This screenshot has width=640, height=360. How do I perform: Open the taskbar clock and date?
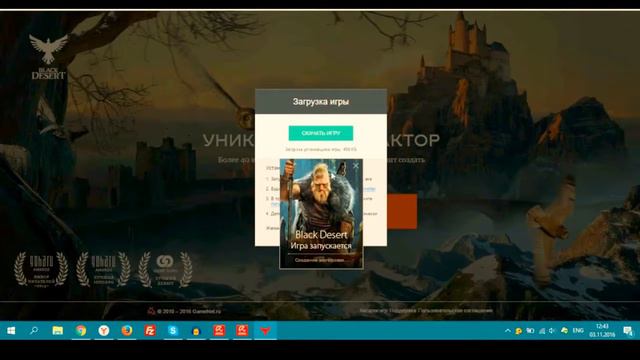(602, 331)
